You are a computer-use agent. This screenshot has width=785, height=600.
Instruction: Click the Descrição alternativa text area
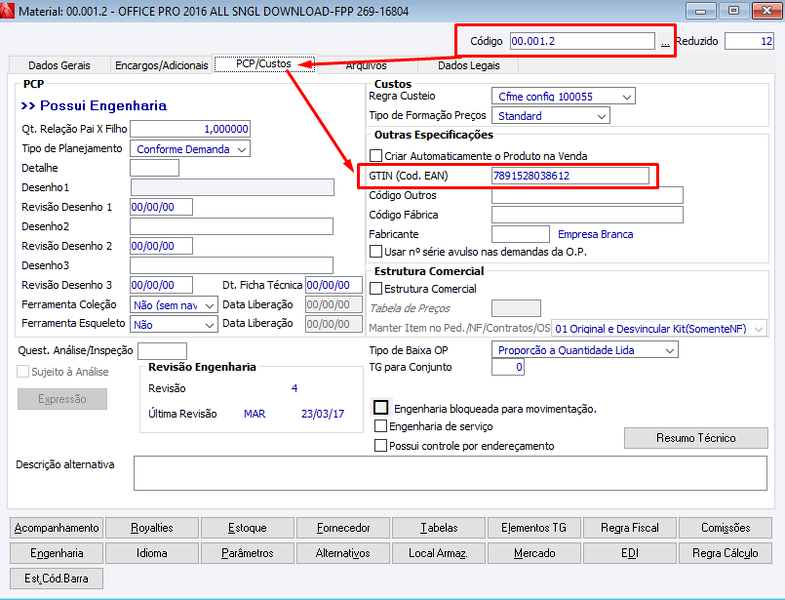[450, 473]
